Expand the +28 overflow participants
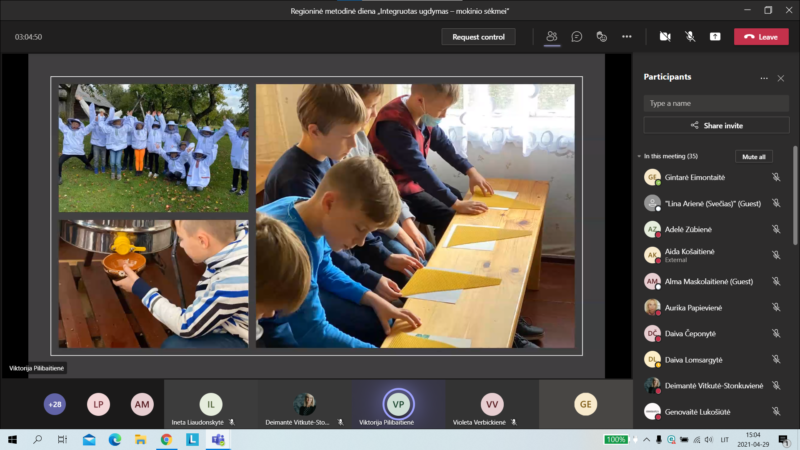The width and height of the screenshot is (800, 450). pyautogui.click(x=55, y=404)
